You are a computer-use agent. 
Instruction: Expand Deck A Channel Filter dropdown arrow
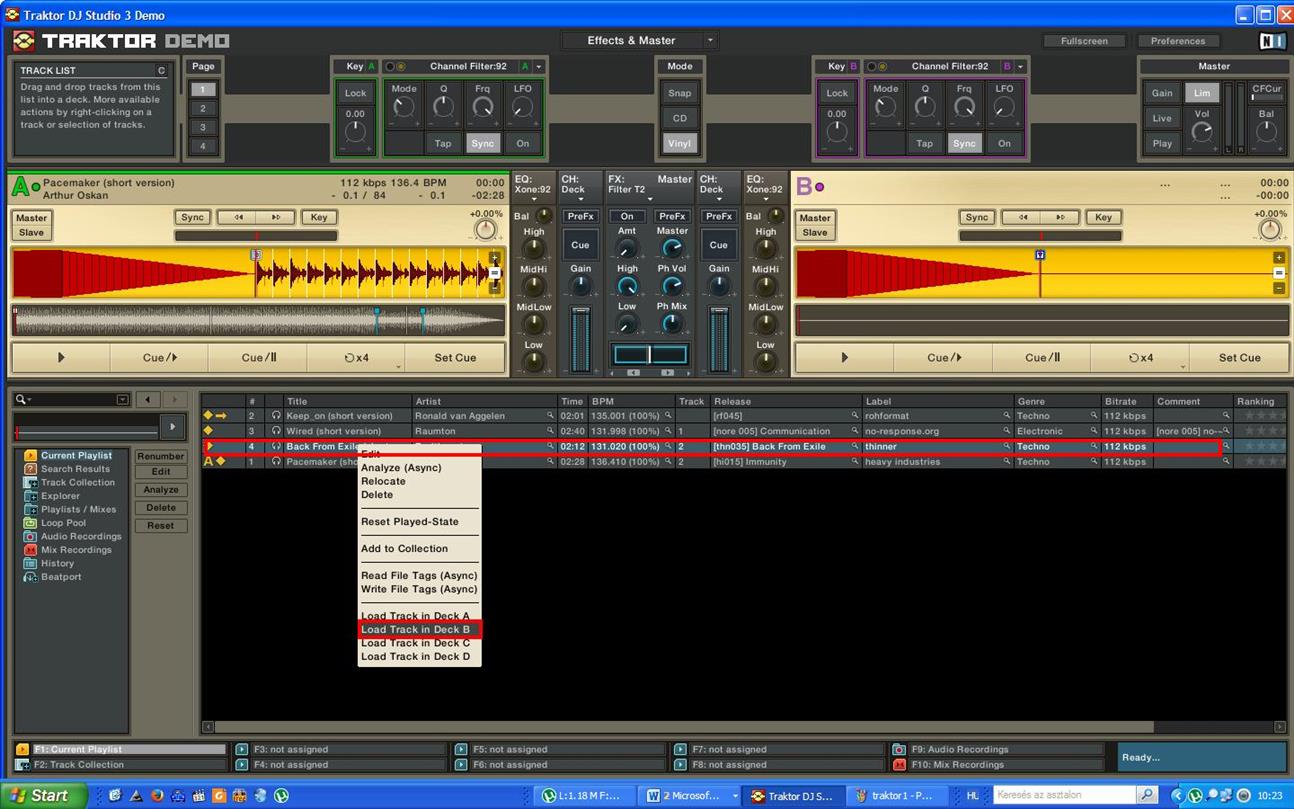coord(539,67)
